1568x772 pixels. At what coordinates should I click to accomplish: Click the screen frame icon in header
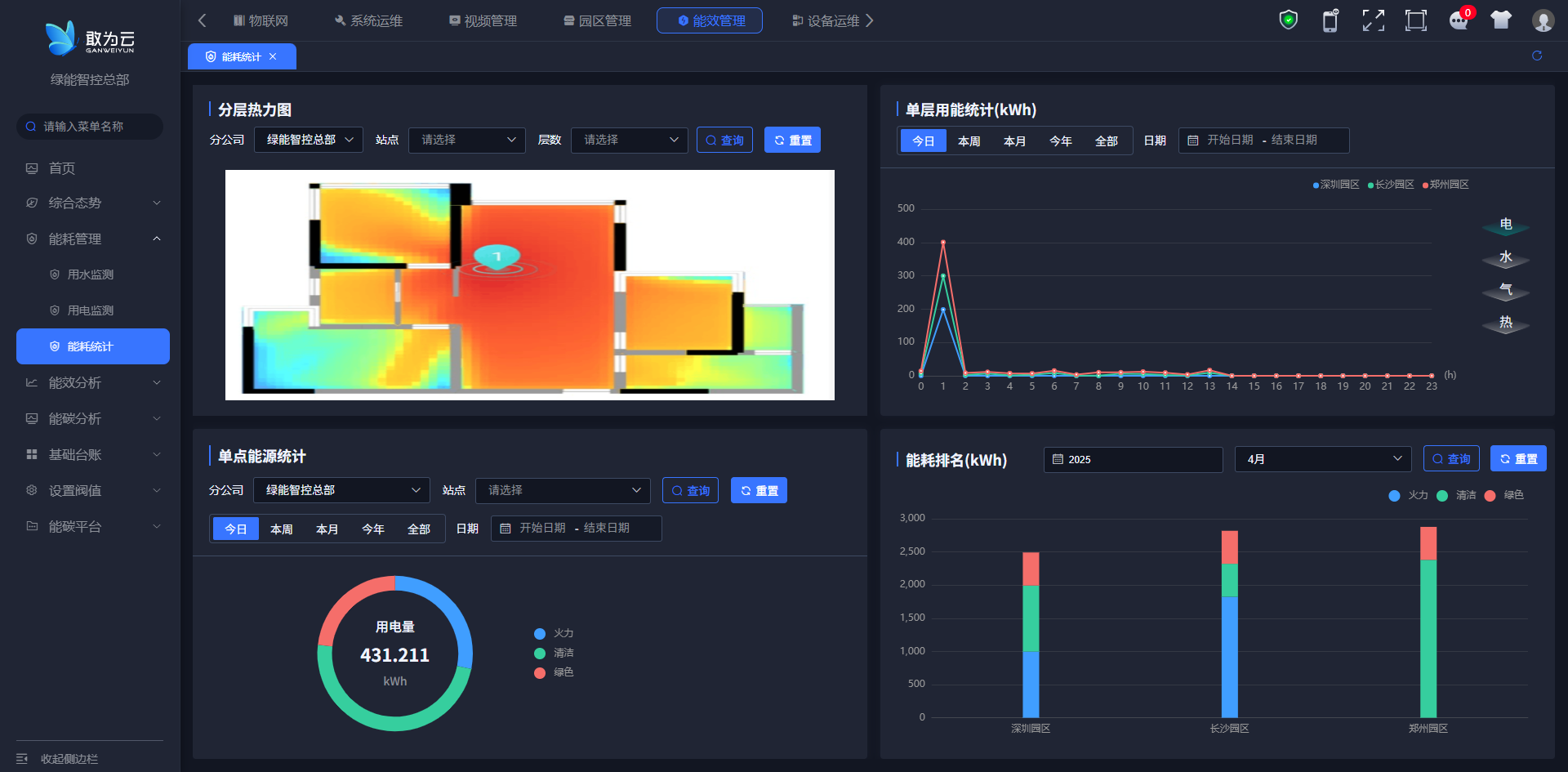(1416, 20)
